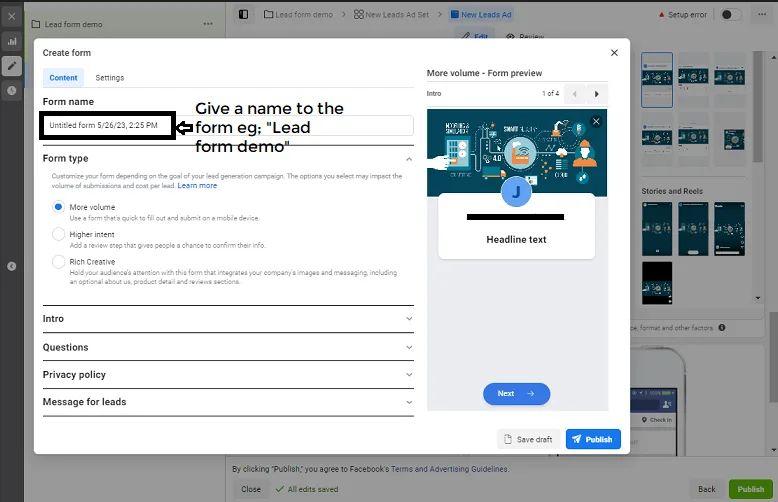The width and height of the screenshot is (778, 502).
Task: Expand the Privacy policy section
Action: coord(228,375)
